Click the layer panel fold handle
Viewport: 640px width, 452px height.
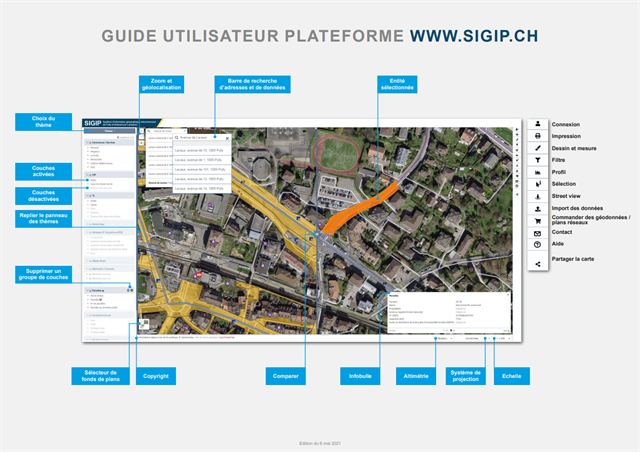click(x=138, y=234)
